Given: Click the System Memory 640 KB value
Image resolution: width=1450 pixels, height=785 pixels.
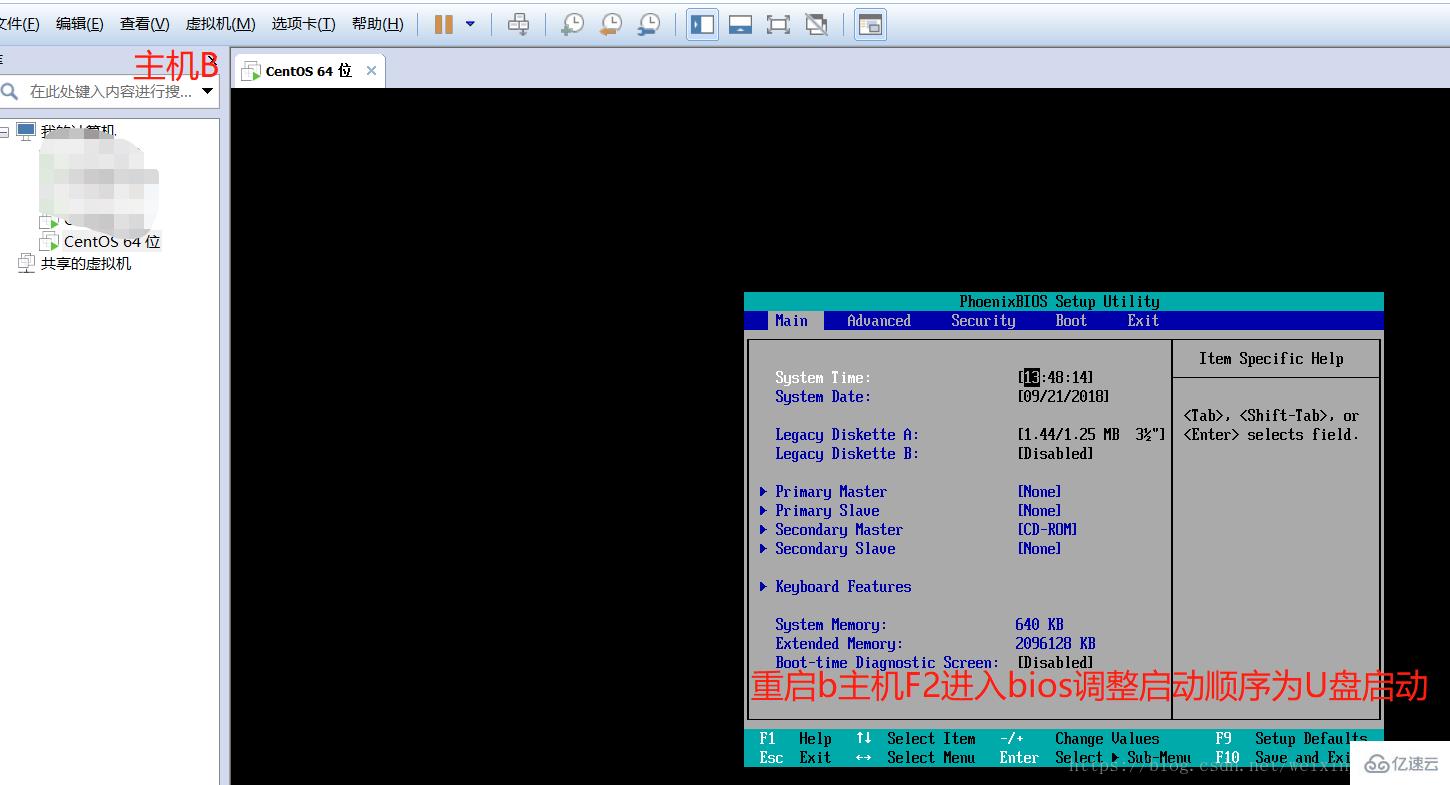Looking at the screenshot, I should coord(1040,625).
